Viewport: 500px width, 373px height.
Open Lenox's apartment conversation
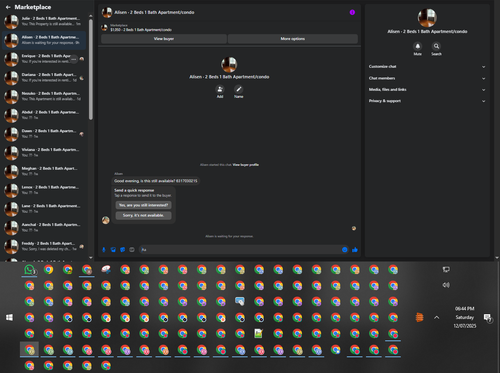pos(44,190)
